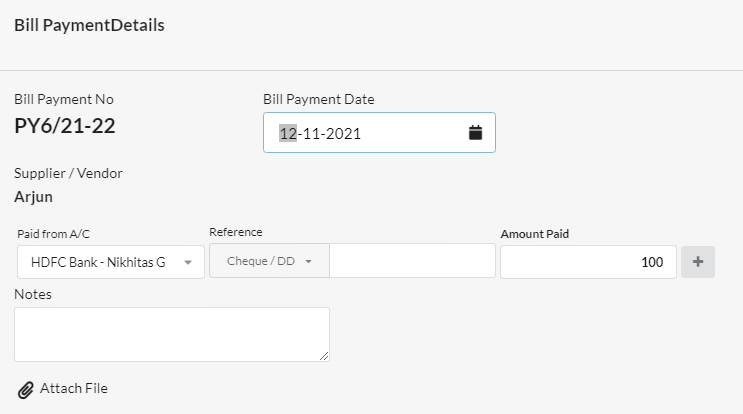Screen dimensions: 743x414
Task: Click the Notes box resize handle
Action: (324, 356)
